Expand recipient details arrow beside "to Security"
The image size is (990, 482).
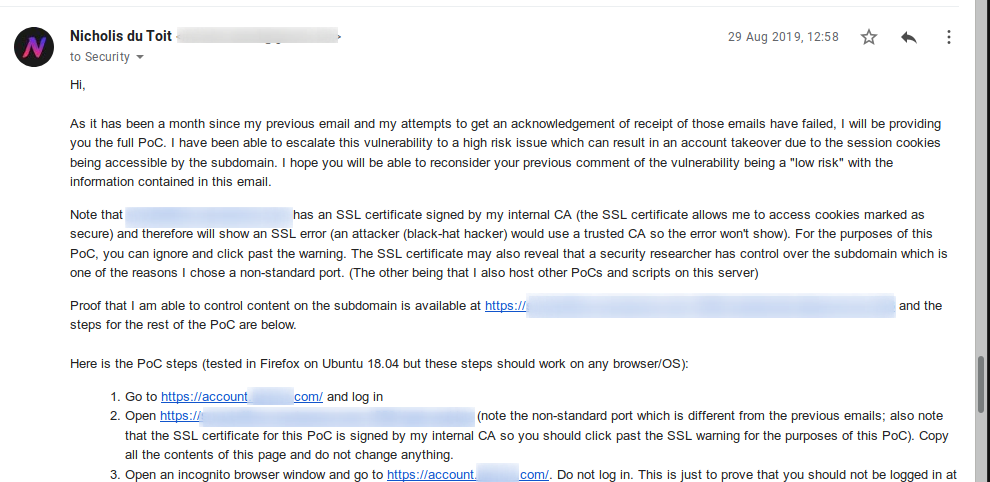[140, 57]
